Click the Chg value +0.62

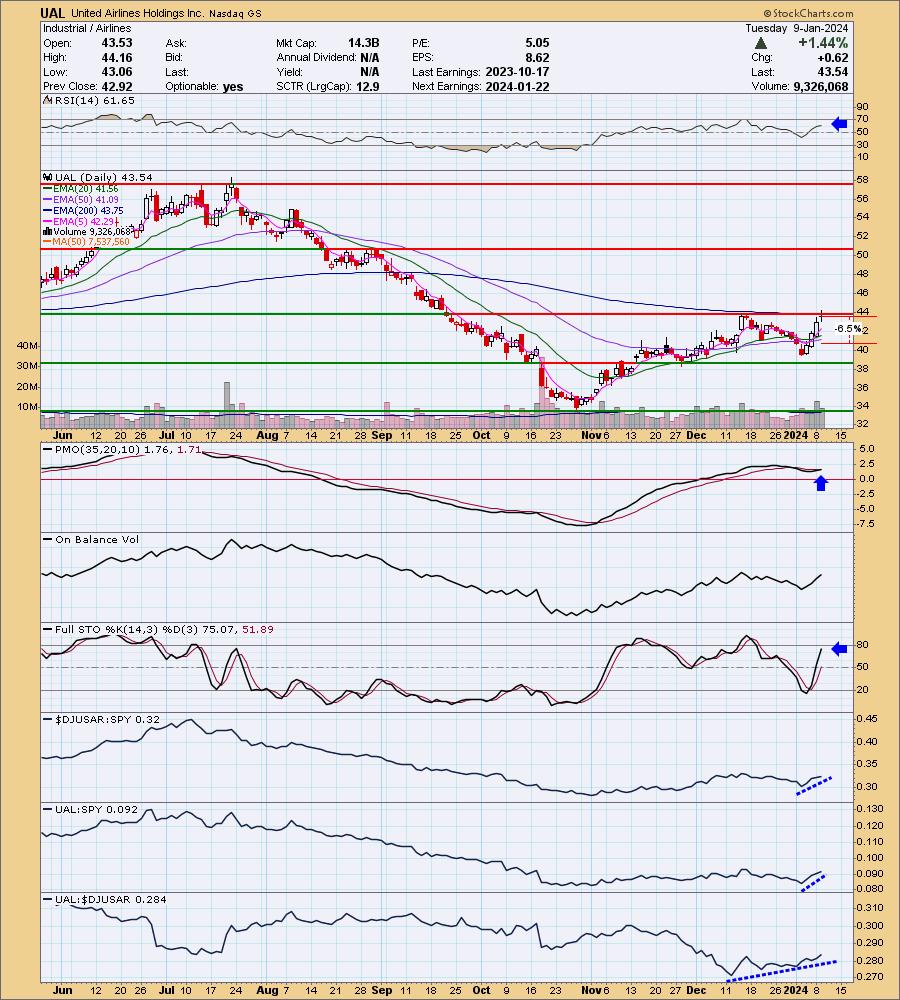point(832,57)
